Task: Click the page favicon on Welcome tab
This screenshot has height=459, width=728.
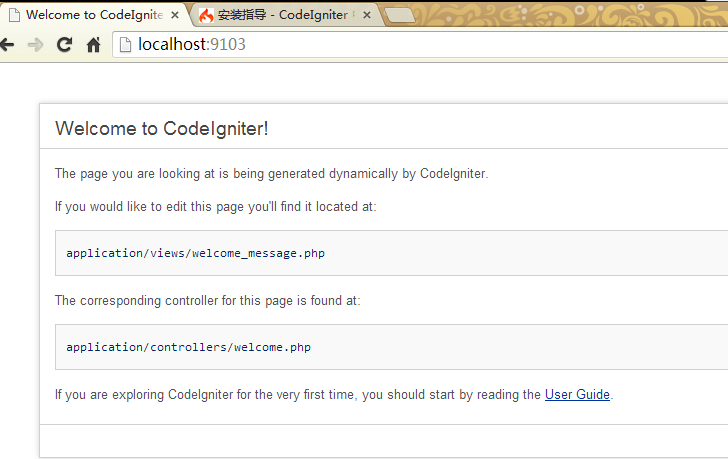Action: [14, 15]
